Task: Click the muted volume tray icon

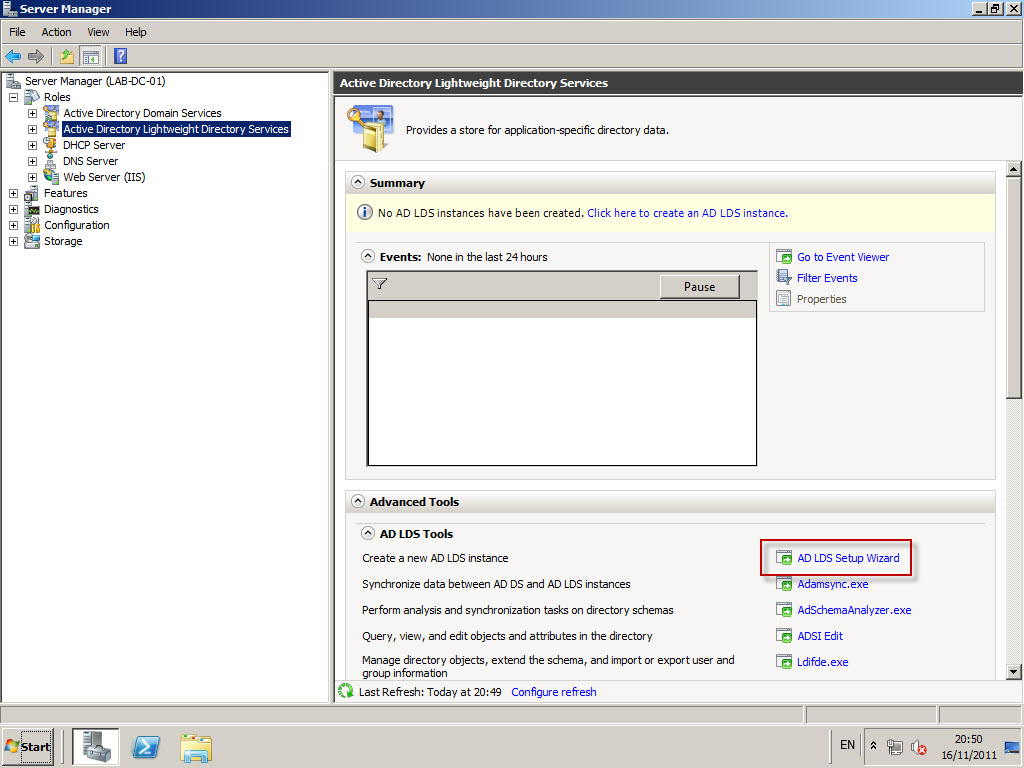Action: tap(919, 746)
